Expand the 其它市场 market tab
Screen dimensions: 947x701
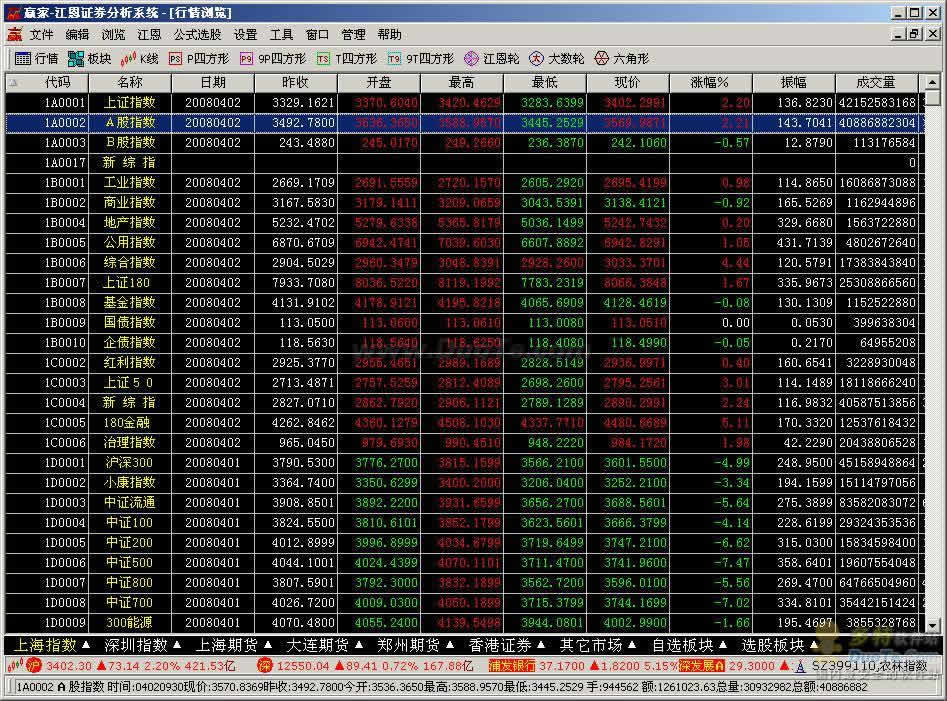tap(598, 645)
